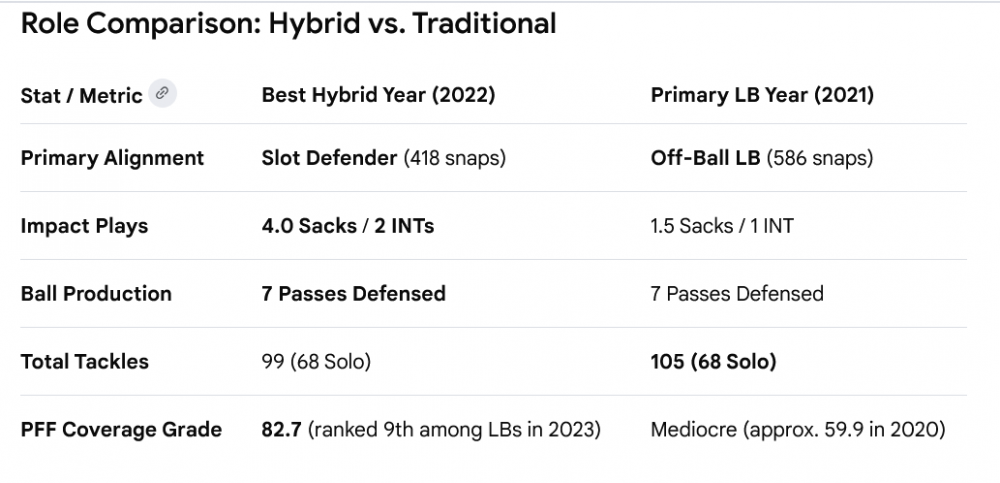Select the Primary LB Year (2021) header
This screenshot has height=483, width=1000.
[762, 95]
